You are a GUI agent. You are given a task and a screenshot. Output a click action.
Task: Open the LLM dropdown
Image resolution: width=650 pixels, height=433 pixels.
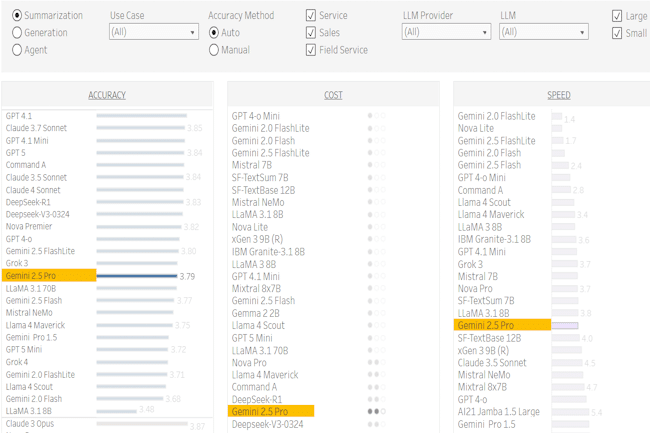[x=544, y=31]
